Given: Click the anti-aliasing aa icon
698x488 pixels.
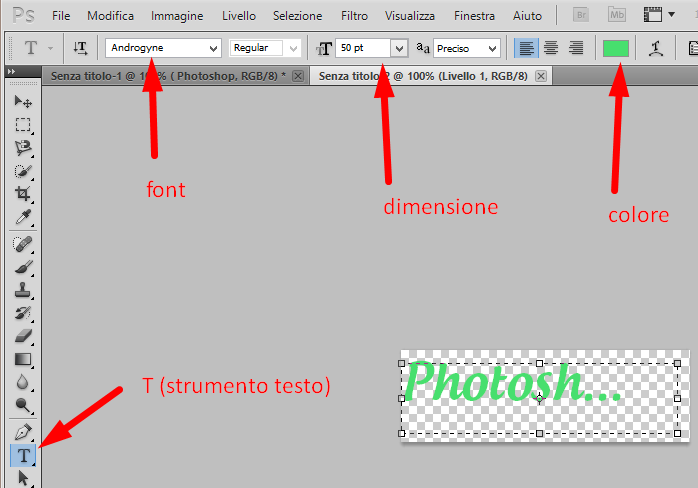Looking at the screenshot, I should point(423,48).
